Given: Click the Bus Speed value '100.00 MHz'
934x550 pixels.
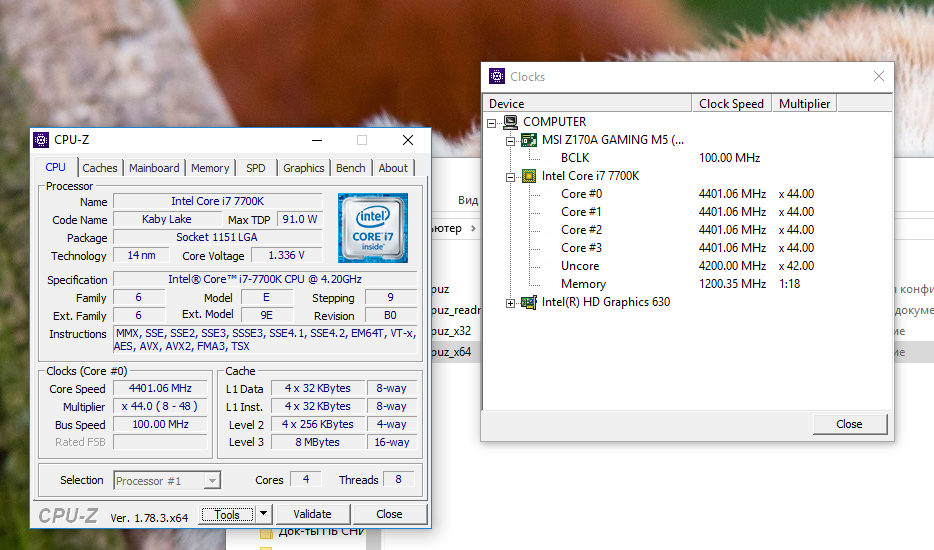Looking at the screenshot, I should [x=160, y=424].
